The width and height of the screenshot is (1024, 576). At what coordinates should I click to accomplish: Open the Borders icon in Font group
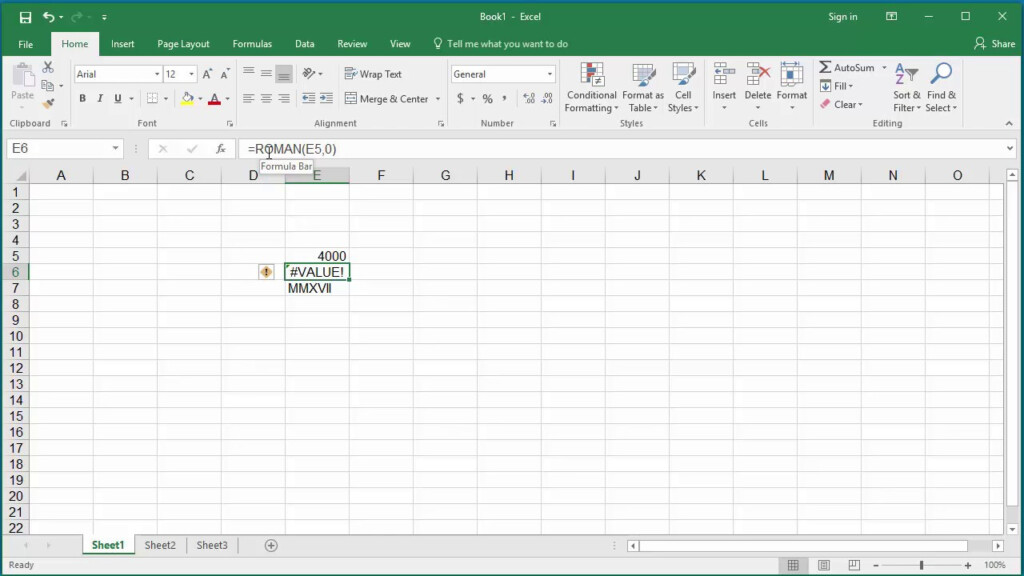(152, 99)
